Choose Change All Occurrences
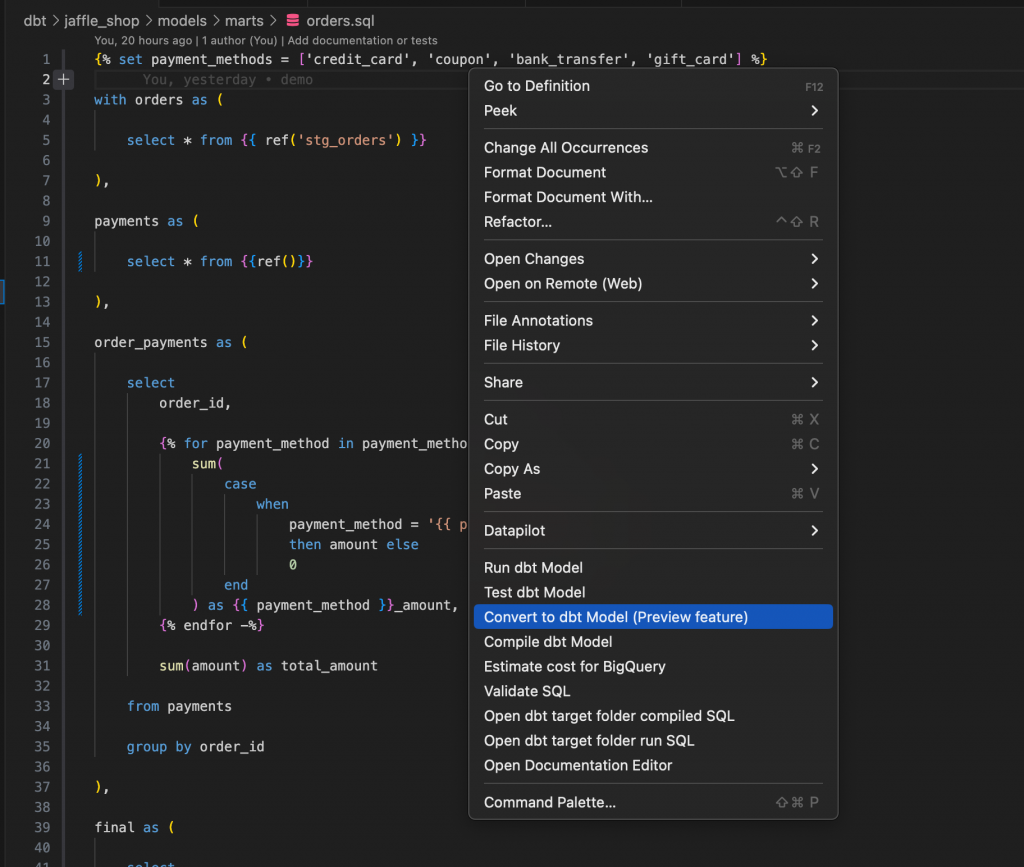This screenshot has height=867, width=1024. point(653,148)
